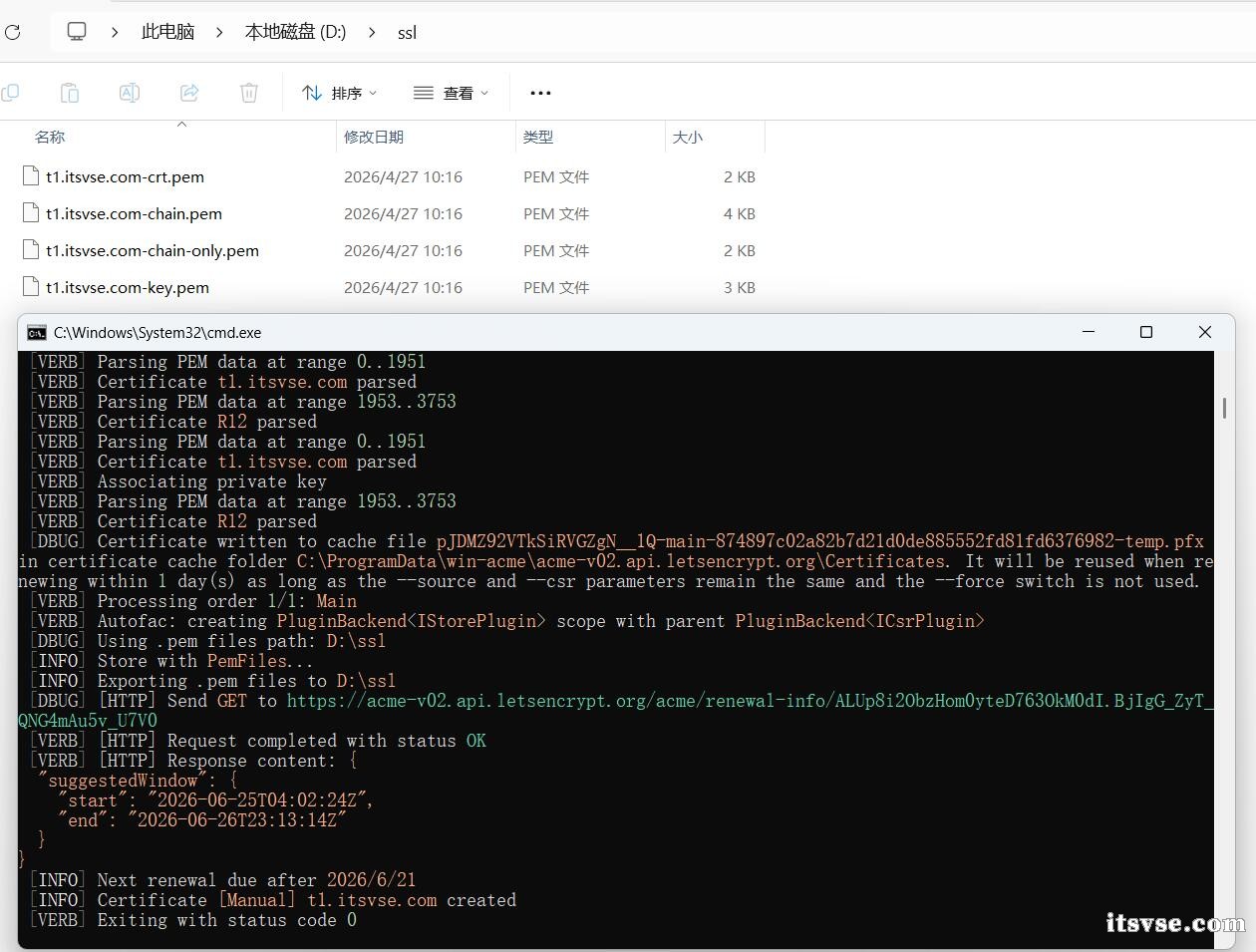Open the three-dot more options menu
Screen dimensions: 1256x952
[x=540, y=93]
